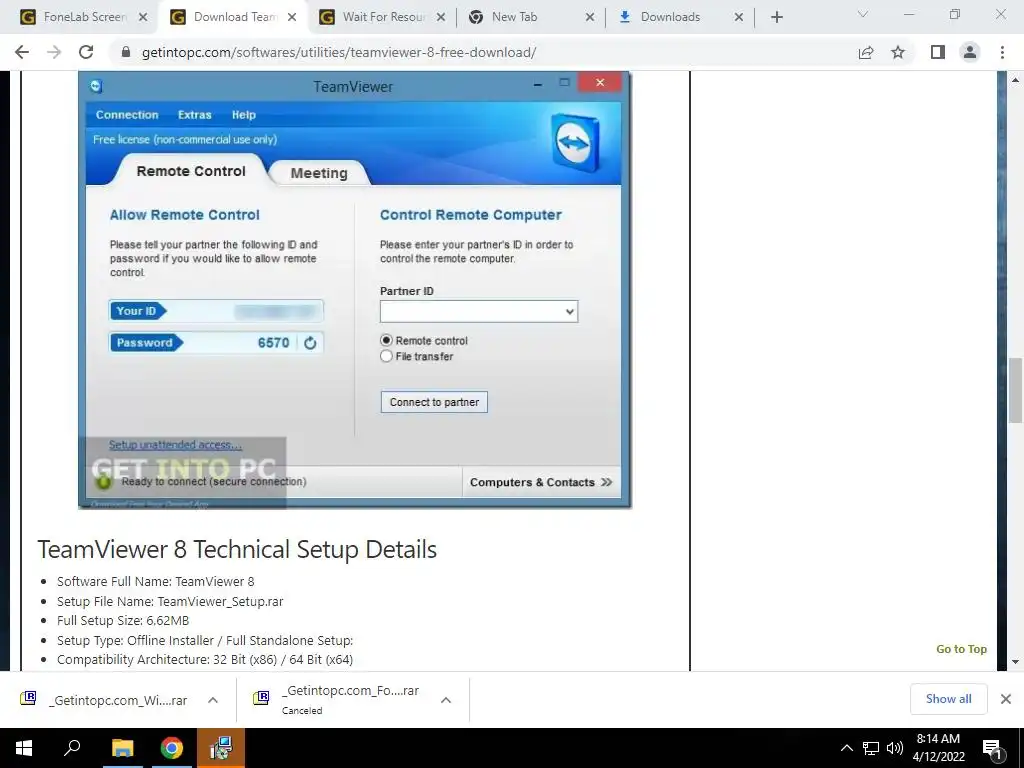Click the page vertical scrollbar thumb
1024x768 pixels.
(x=1015, y=391)
